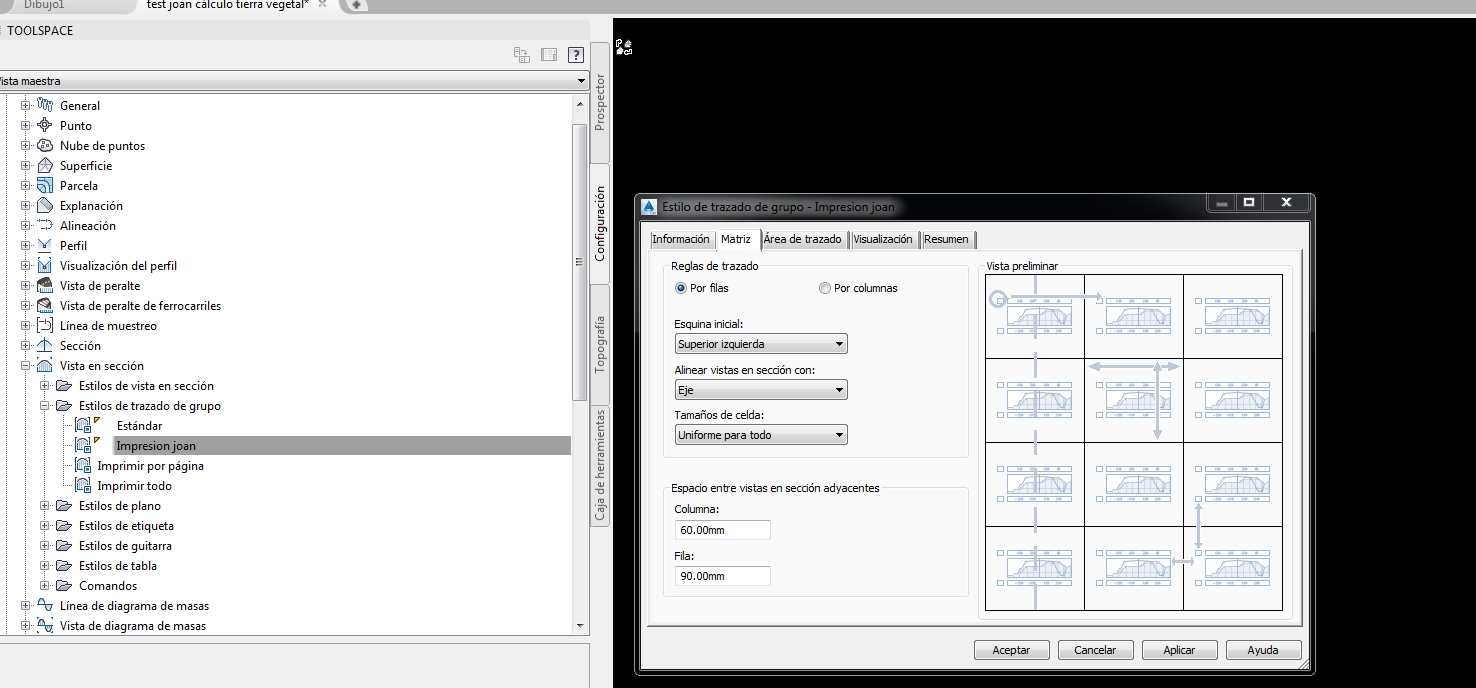This screenshot has width=1476, height=688.
Task: Select the Imprimir todo tree item
Action: coord(134,486)
